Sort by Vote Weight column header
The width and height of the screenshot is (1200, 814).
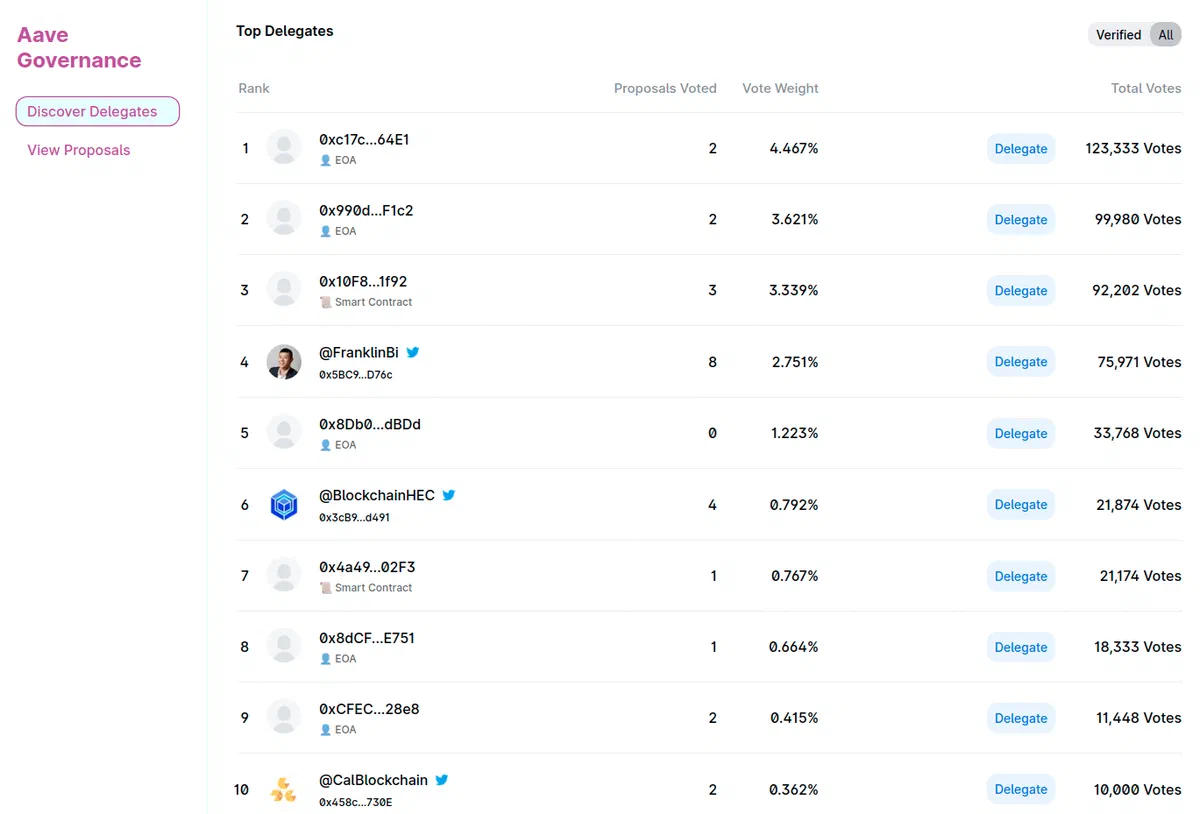[780, 88]
